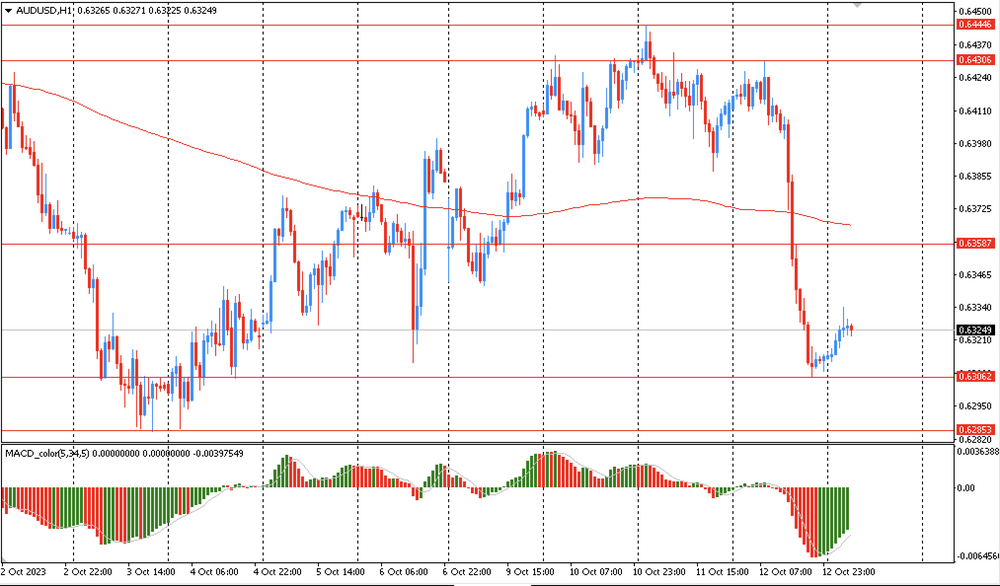Click the 0.64500 value on price scale
This screenshot has width=1000, height=586.
974,12
